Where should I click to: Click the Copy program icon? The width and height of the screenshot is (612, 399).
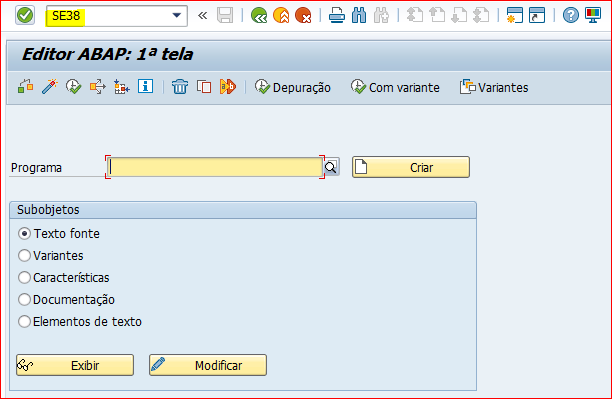pos(204,87)
